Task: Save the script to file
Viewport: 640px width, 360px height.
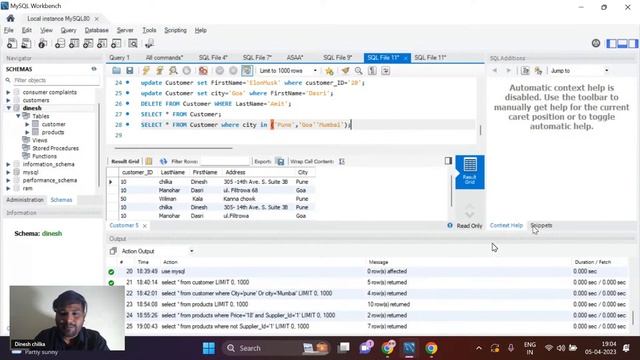Action: [130, 71]
